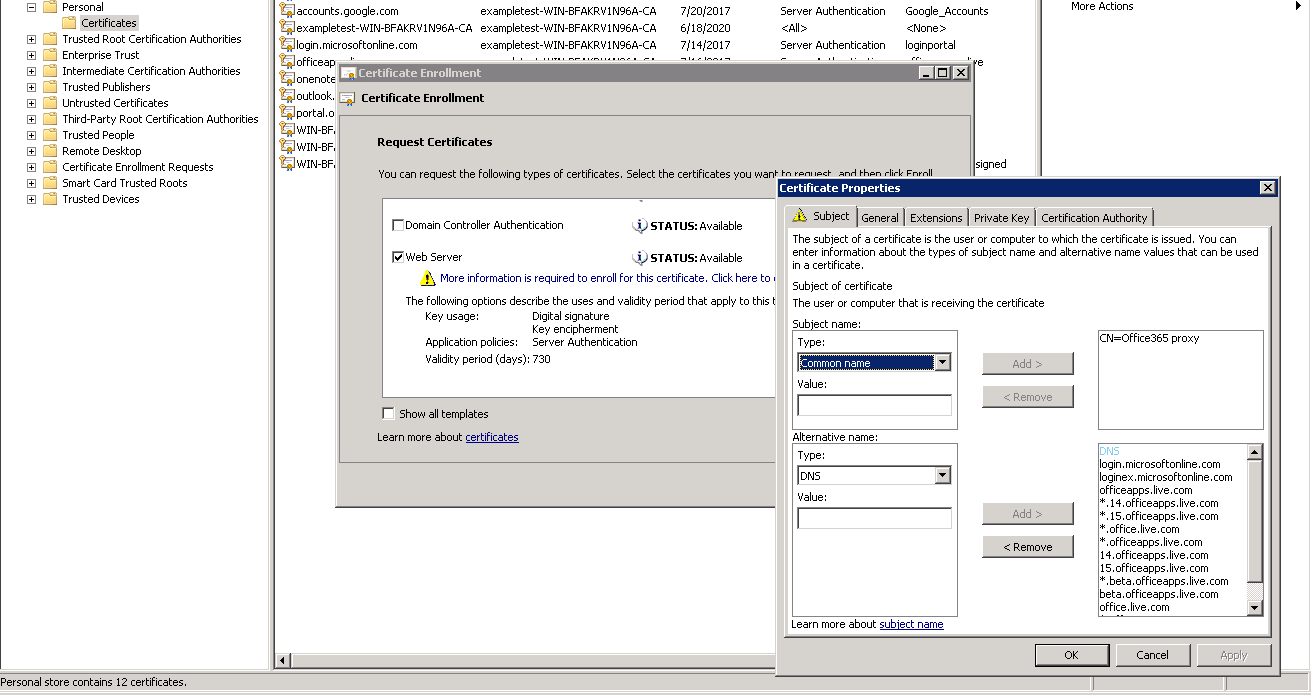
Task: Click Web Server status info icon
Action: (x=640, y=257)
